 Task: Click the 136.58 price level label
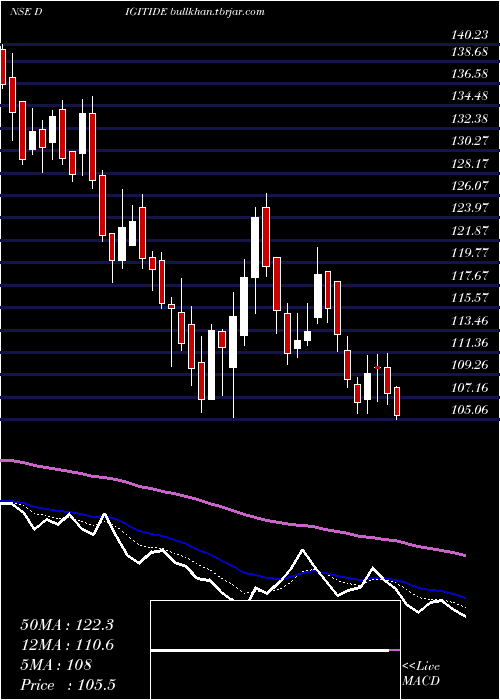469,74
